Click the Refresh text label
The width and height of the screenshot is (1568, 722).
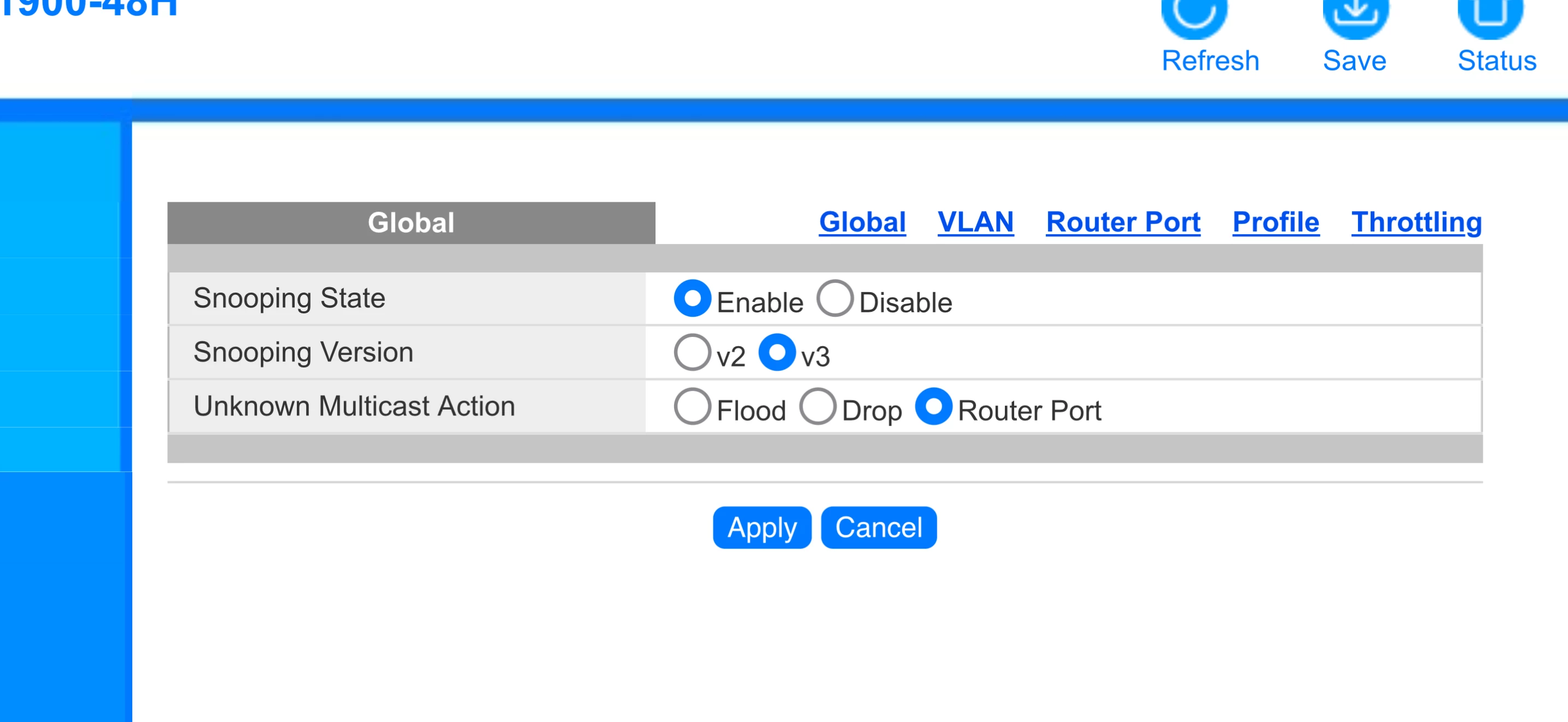pyautogui.click(x=1210, y=61)
